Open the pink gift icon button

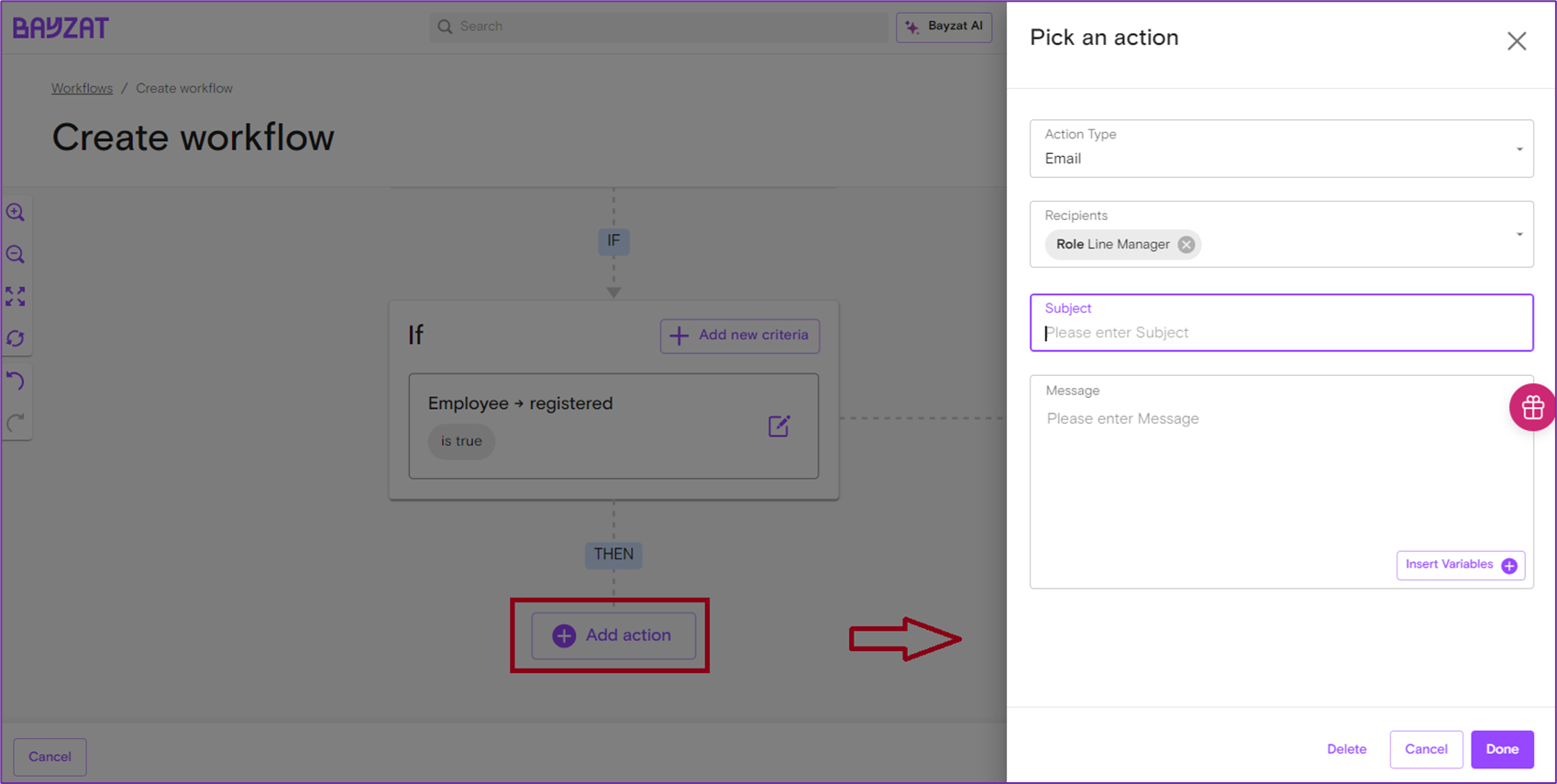1532,408
